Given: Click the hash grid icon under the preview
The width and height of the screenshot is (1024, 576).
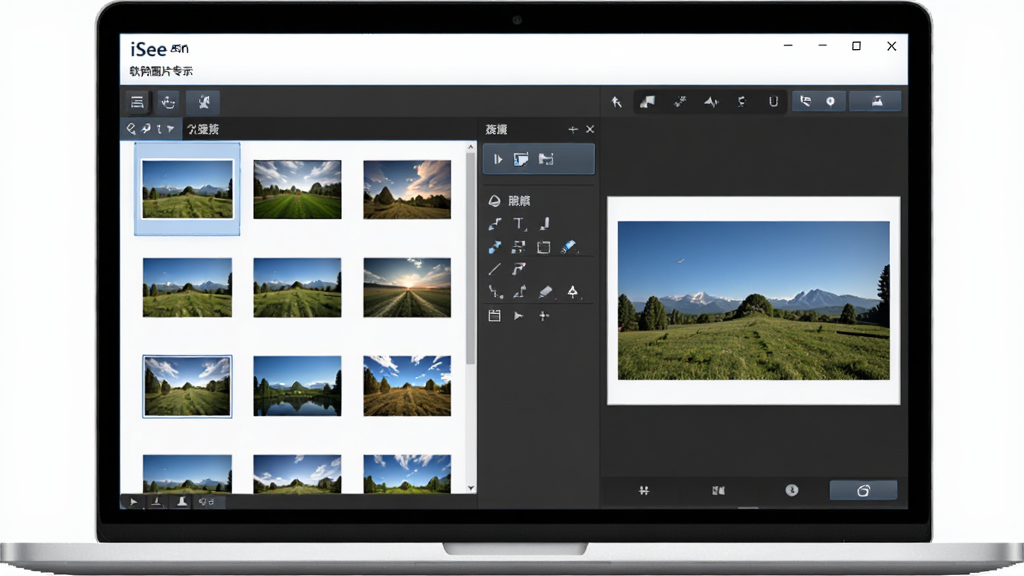Looking at the screenshot, I should [x=644, y=490].
